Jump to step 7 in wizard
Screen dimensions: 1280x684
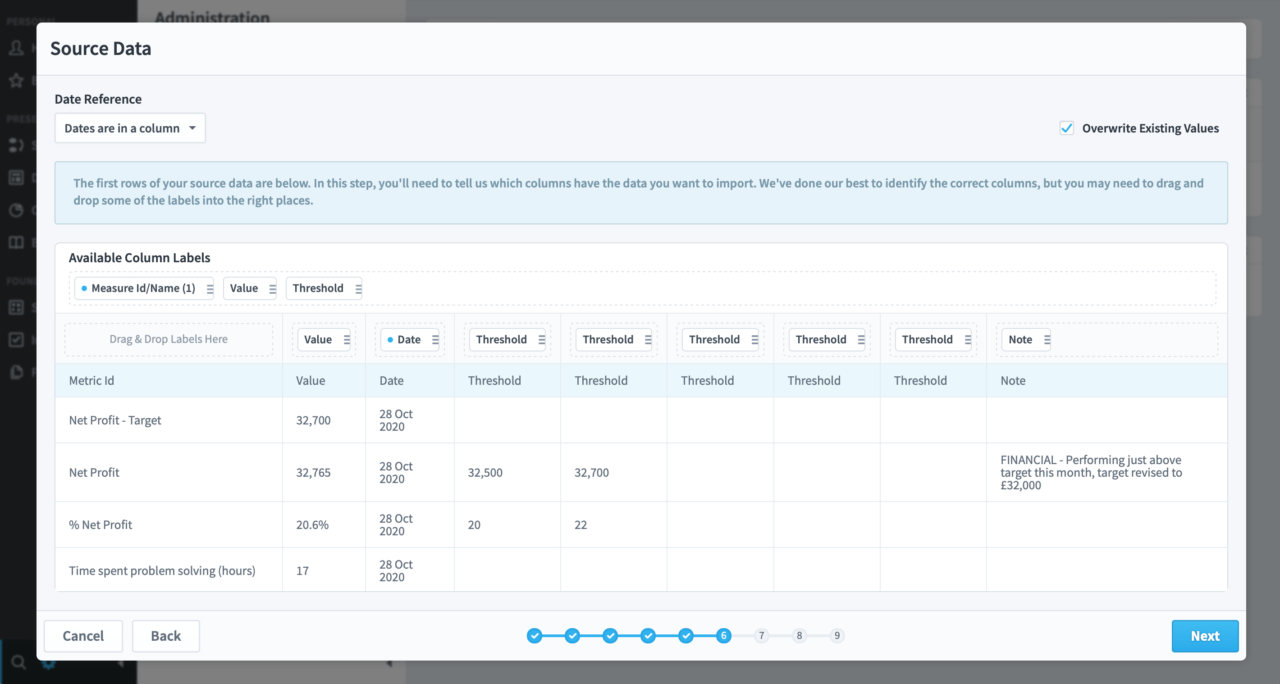pos(761,636)
